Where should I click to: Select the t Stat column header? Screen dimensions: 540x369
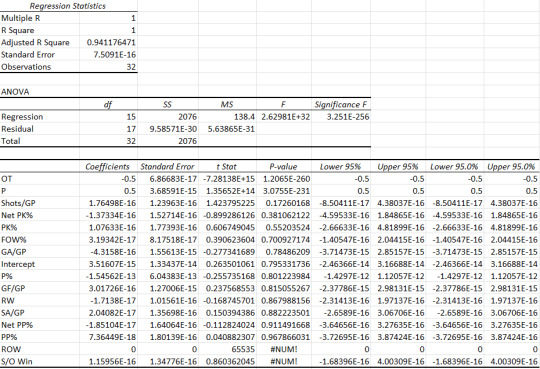point(227,167)
